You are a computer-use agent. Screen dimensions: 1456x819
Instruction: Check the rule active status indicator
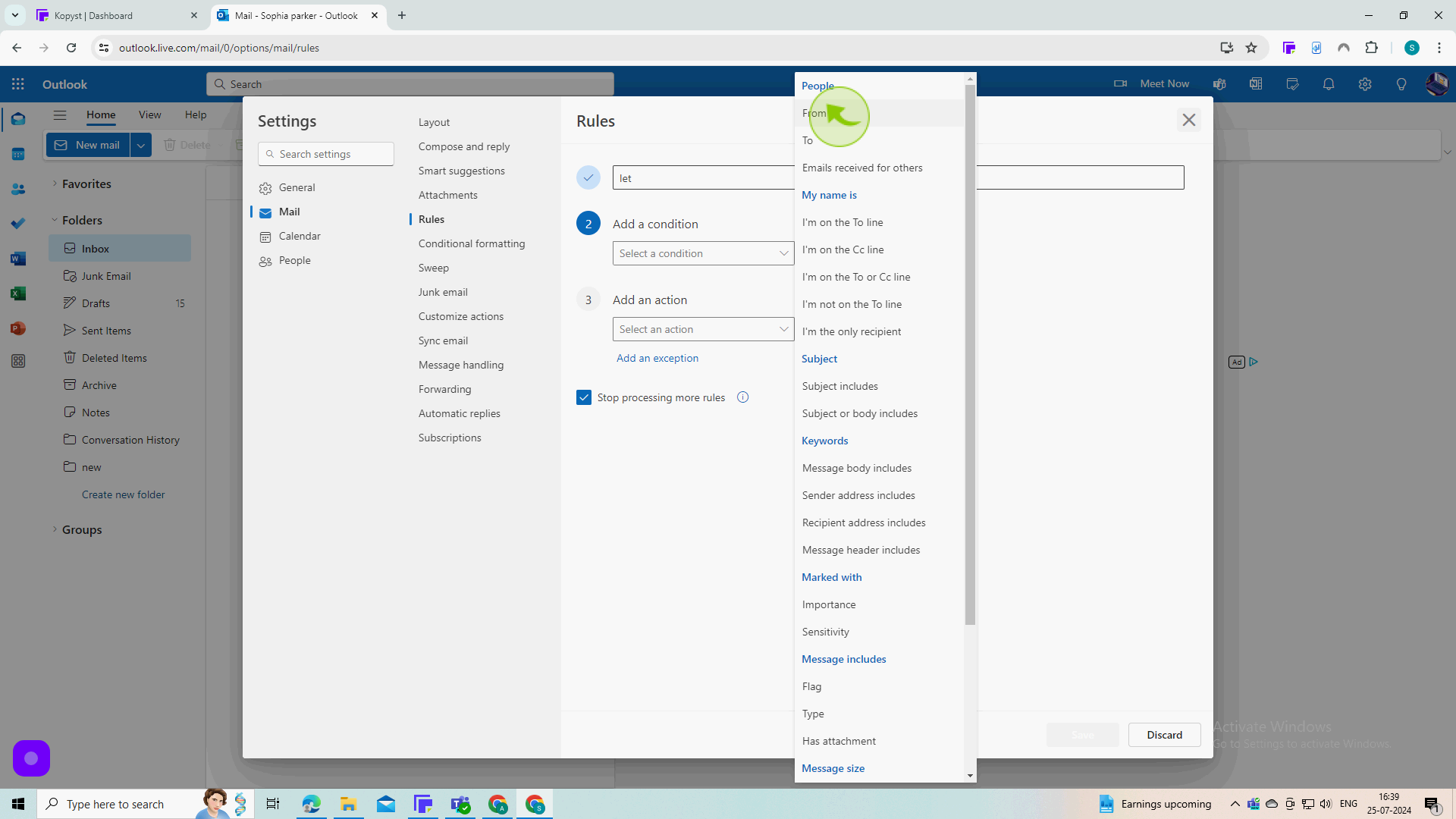point(589,178)
